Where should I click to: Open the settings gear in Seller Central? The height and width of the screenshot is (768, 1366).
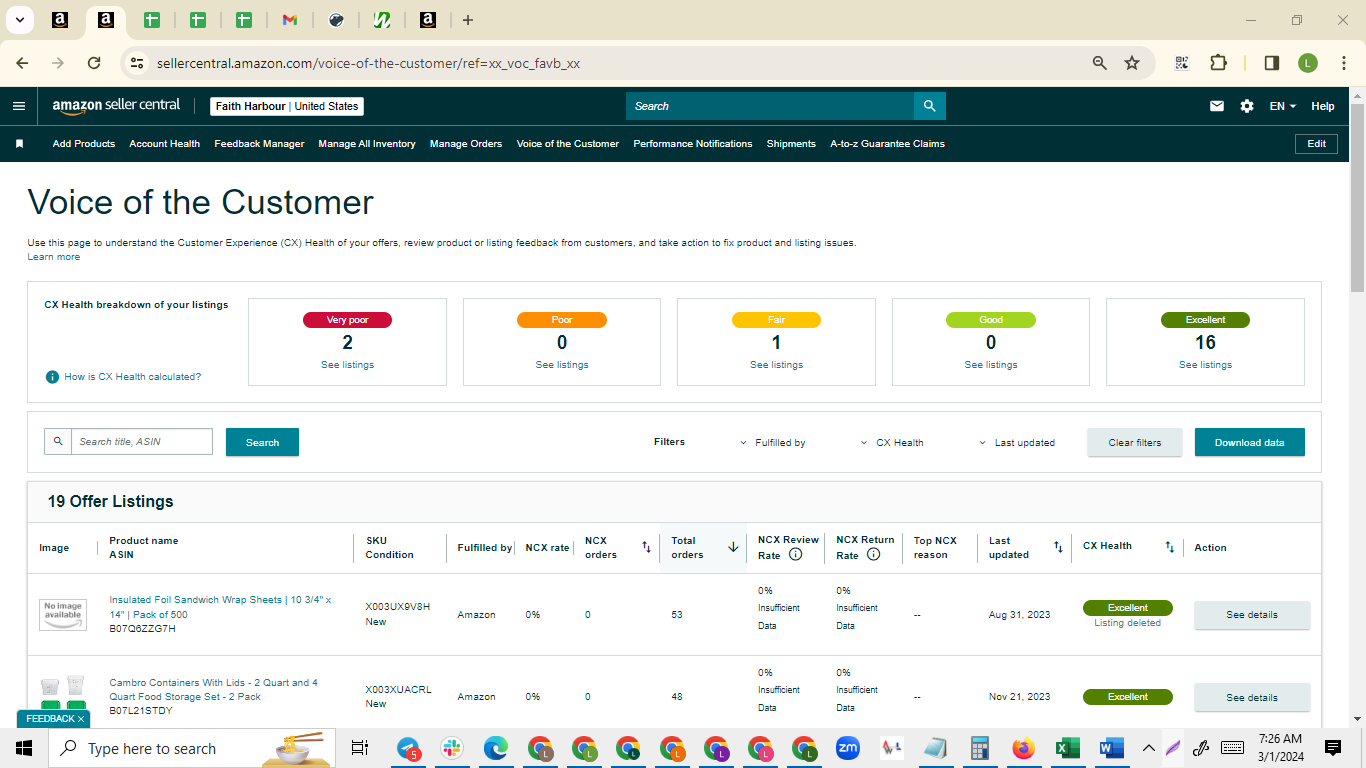[x=1247, y=106]
